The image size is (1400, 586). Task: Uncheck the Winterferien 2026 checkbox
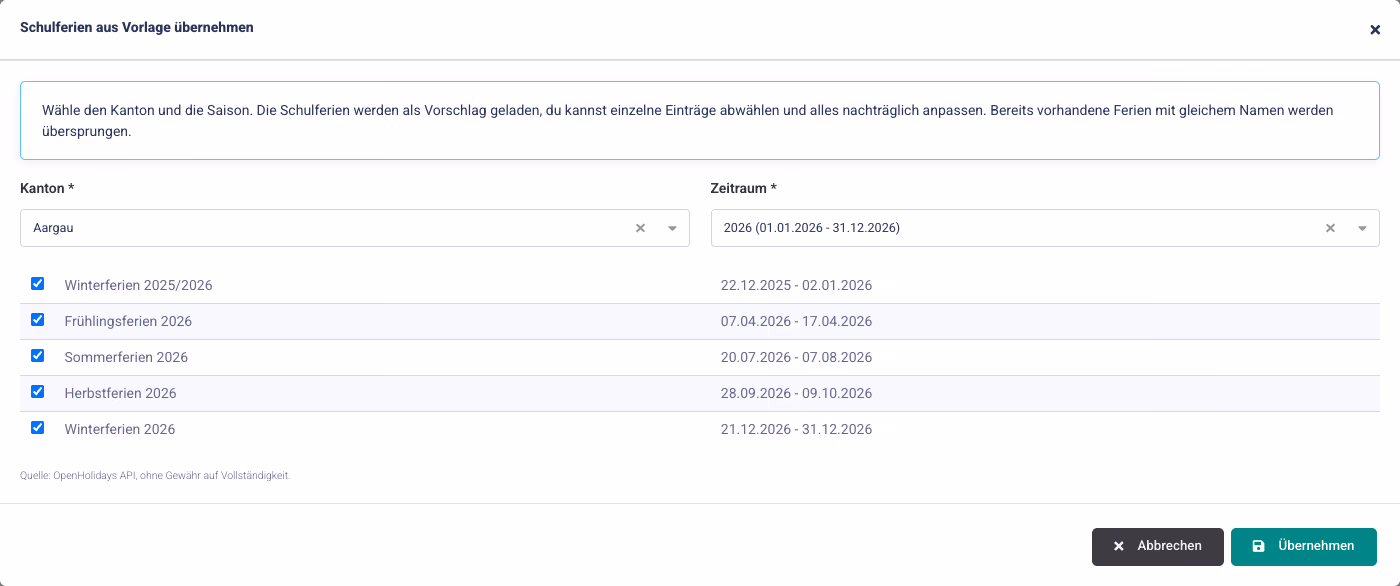click(38, 428)
